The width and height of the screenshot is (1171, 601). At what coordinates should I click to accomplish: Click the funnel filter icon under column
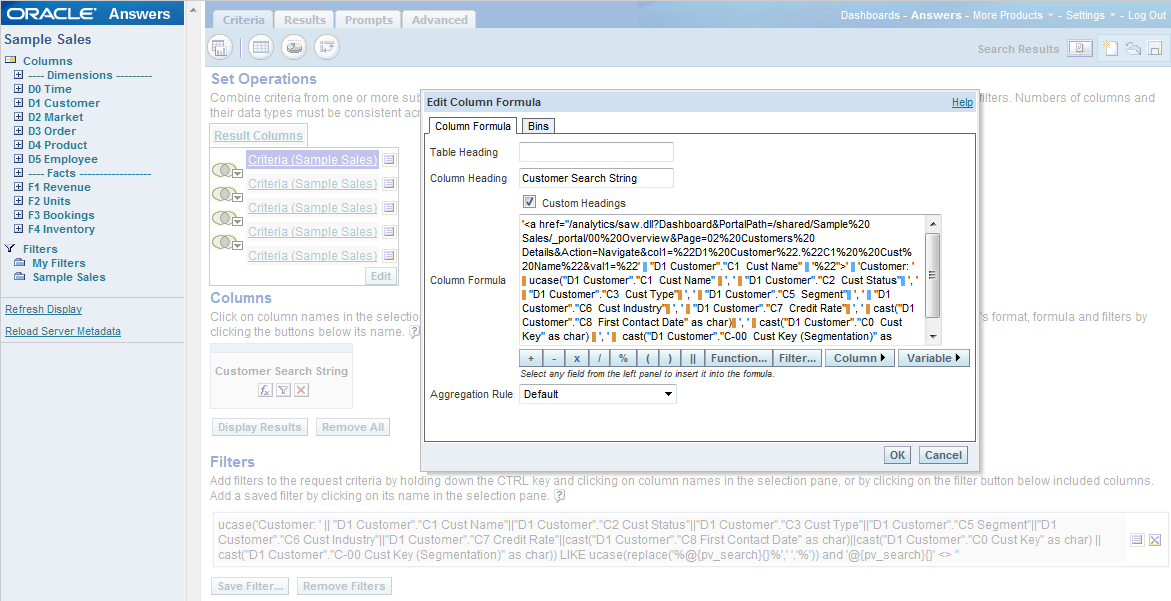283,390
